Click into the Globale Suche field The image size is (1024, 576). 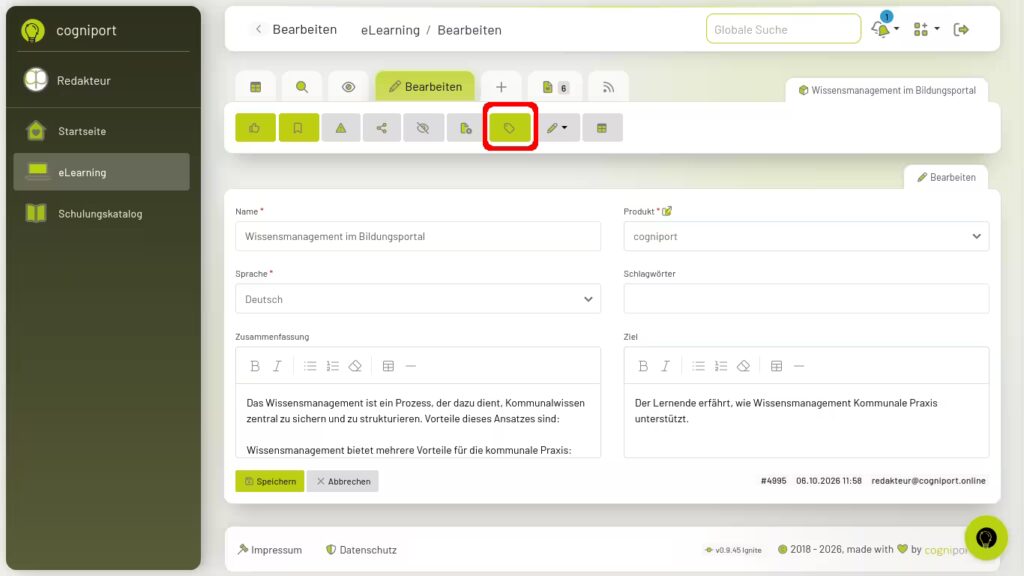pos(783,29)
